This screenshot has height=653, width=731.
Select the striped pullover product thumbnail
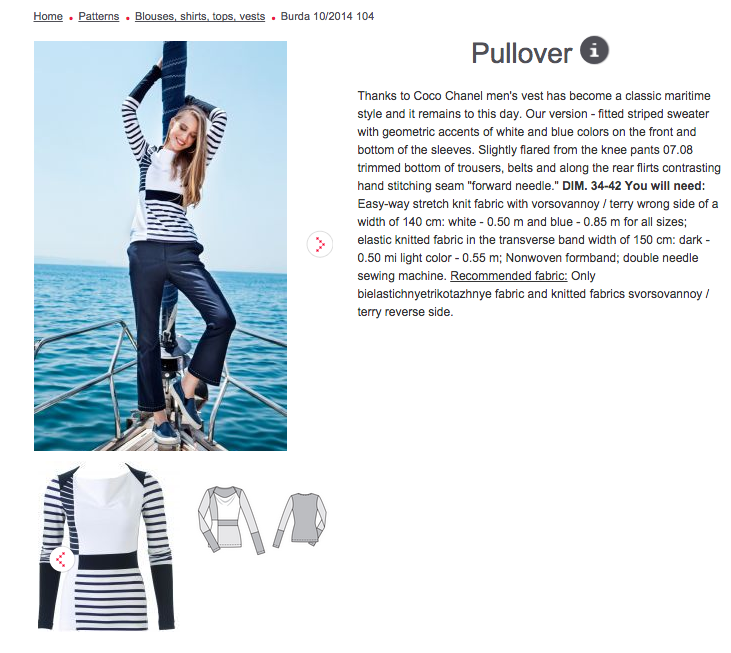point(106,547)
